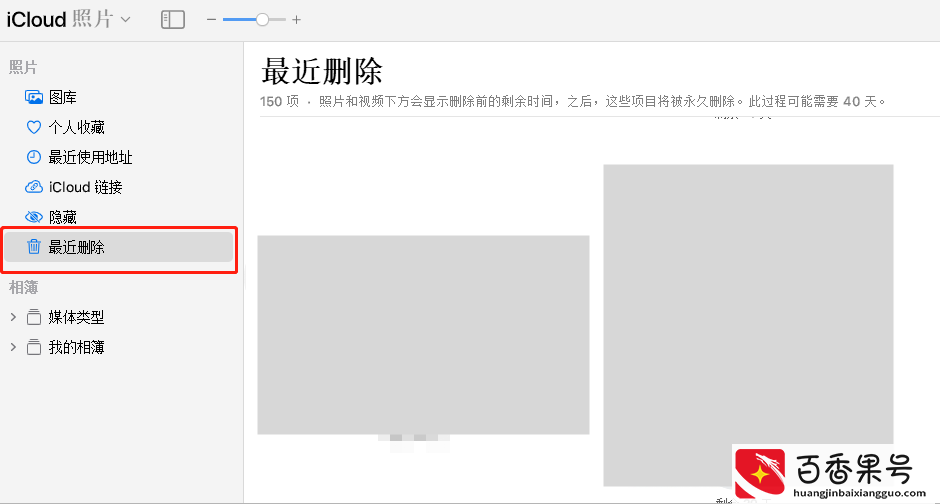This screenshot has height=504, width=940.
Task: Click the 最近删除 page heading
Action: point(322,72)
